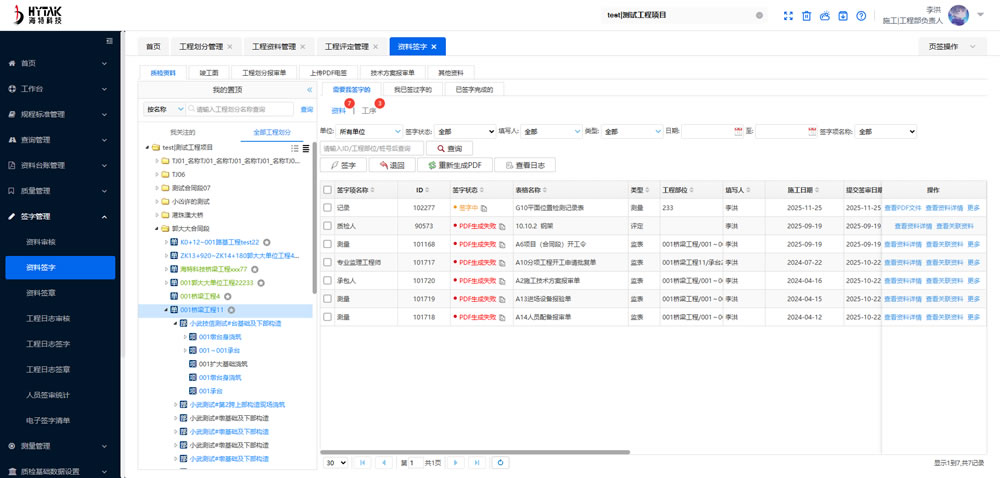
Task: Click the fullscreen icon in top header
Action: [x=788, y=16]
